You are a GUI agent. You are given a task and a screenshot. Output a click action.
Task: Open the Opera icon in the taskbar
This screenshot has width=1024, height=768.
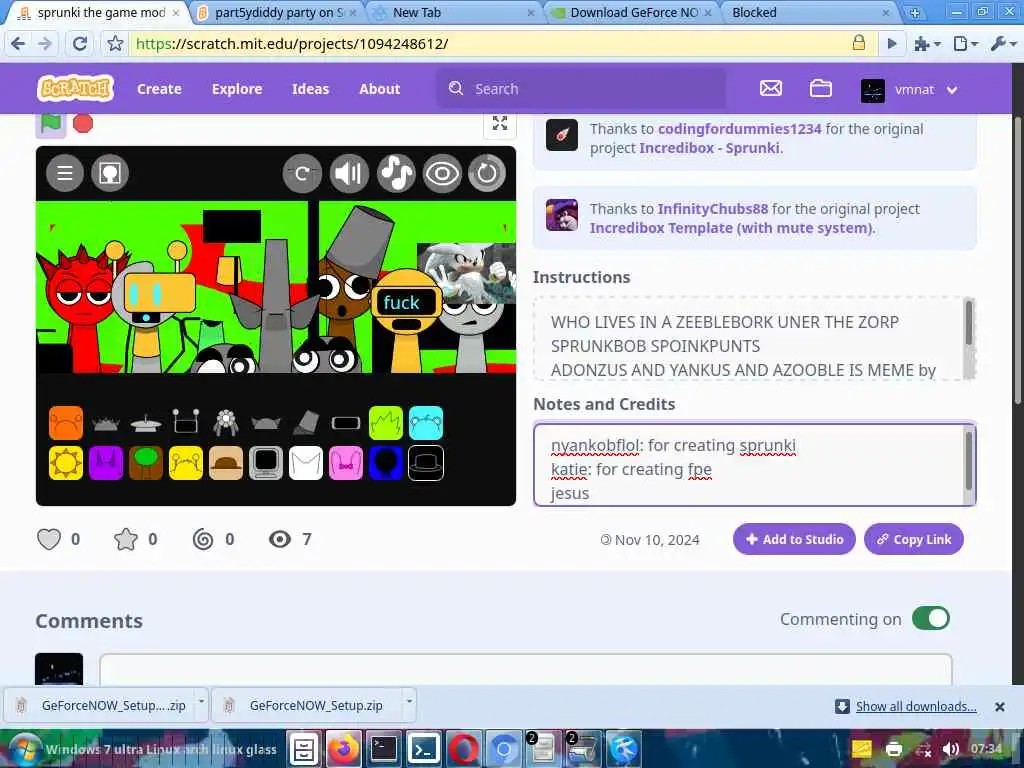(463, 749)
